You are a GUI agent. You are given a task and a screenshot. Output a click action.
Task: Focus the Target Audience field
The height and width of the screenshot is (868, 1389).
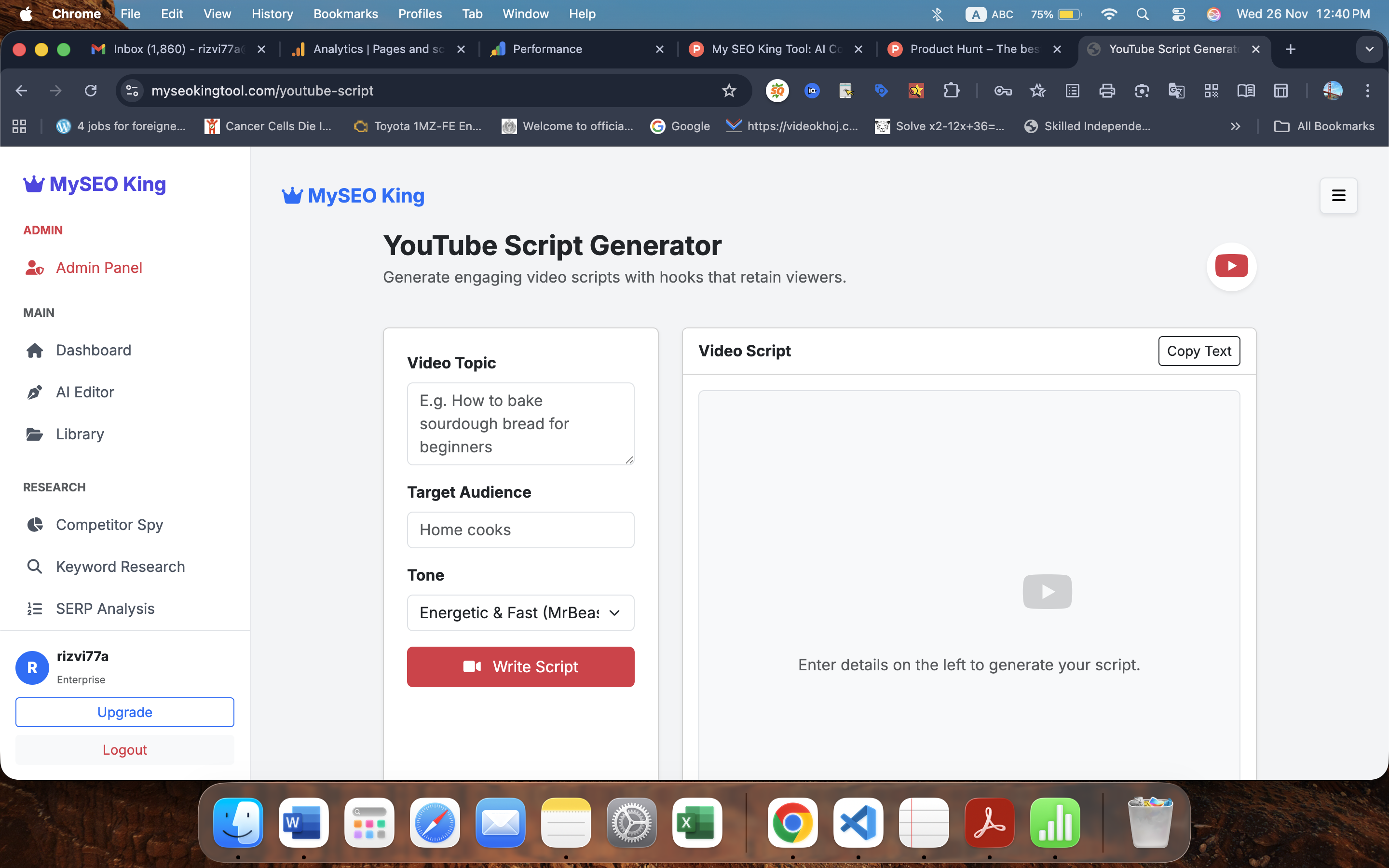tap(520, 530)
